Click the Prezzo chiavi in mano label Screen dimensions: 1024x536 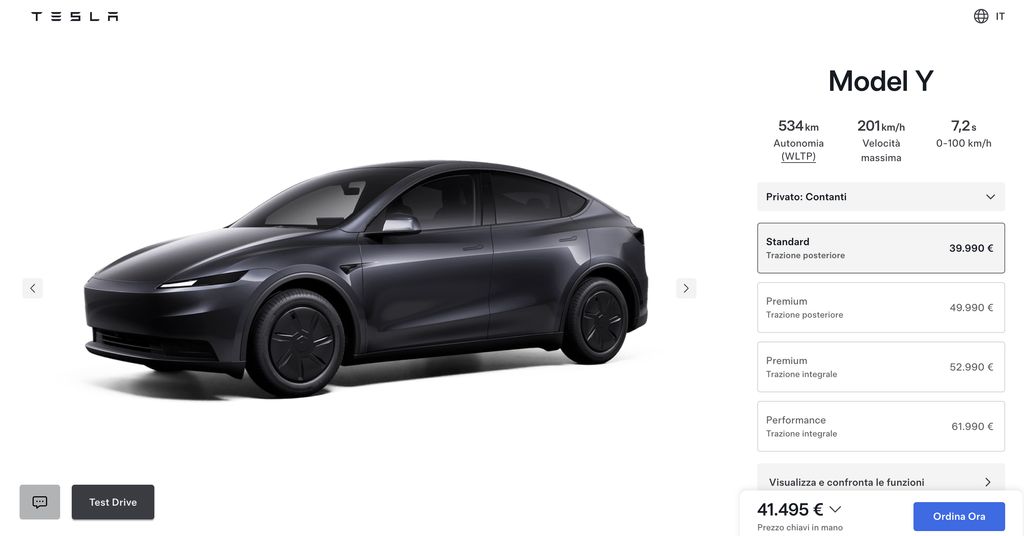tap(800, 527)
